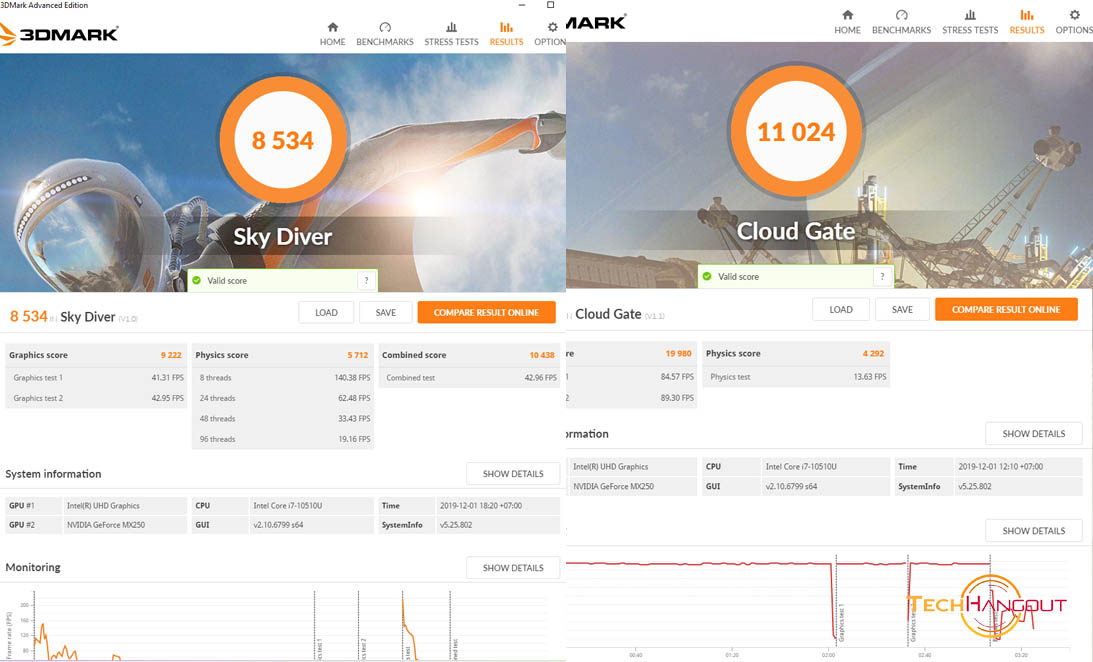Maximize the 3DMark Advanced Edition window
The image size is (1093, 662).
550,5
